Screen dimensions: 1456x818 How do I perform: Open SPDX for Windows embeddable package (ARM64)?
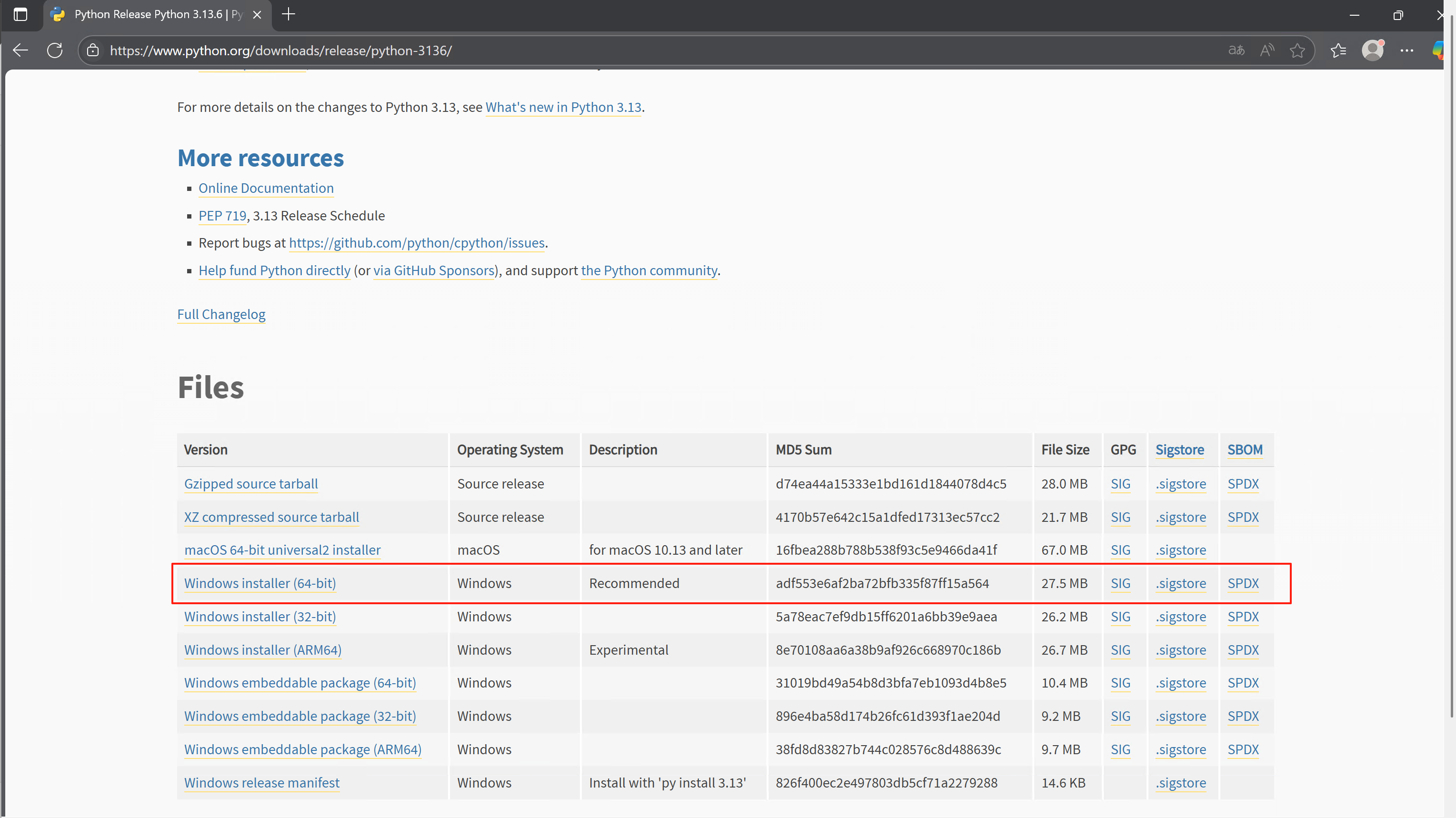pyautogui.click(x=1243, y=749)
